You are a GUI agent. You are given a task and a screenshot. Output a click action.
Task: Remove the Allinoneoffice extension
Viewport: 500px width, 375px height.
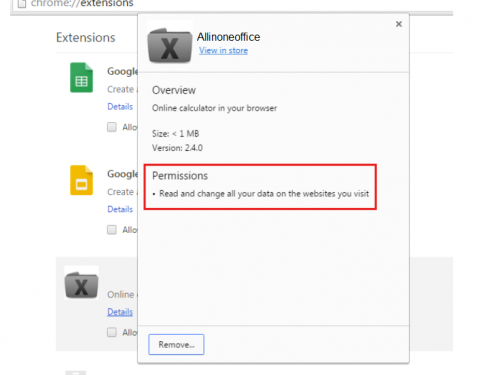pyautogui.click(x=176, y=344)
